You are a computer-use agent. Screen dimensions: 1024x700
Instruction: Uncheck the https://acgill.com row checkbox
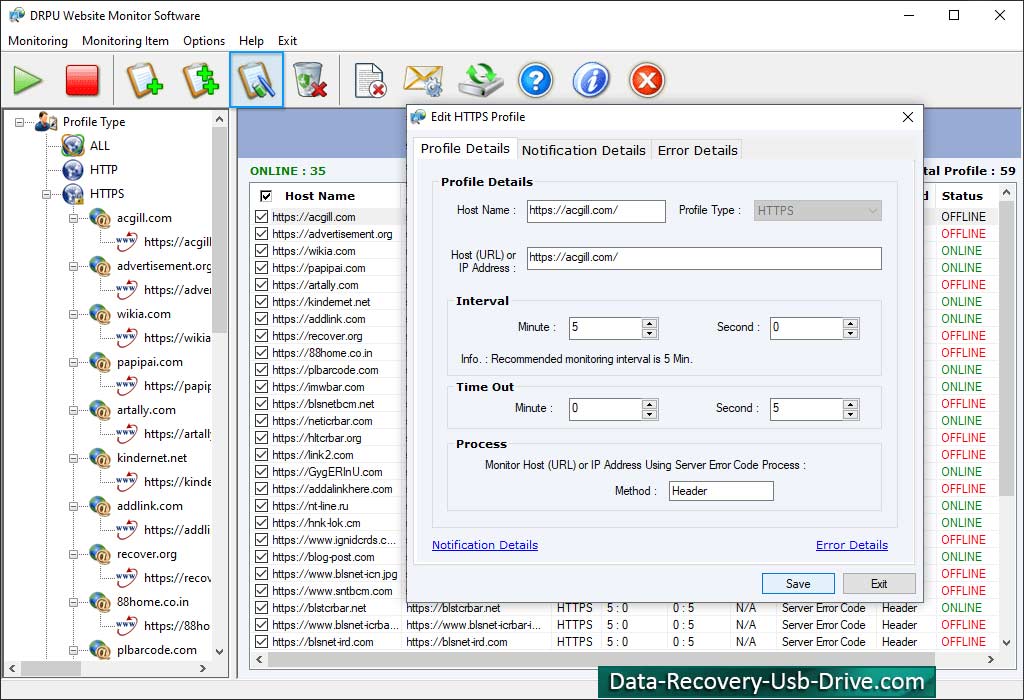pos(262,216)
